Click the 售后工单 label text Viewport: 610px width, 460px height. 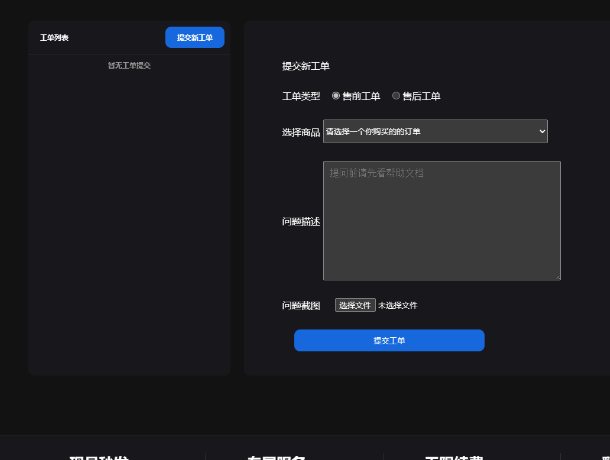pos(421,97)
